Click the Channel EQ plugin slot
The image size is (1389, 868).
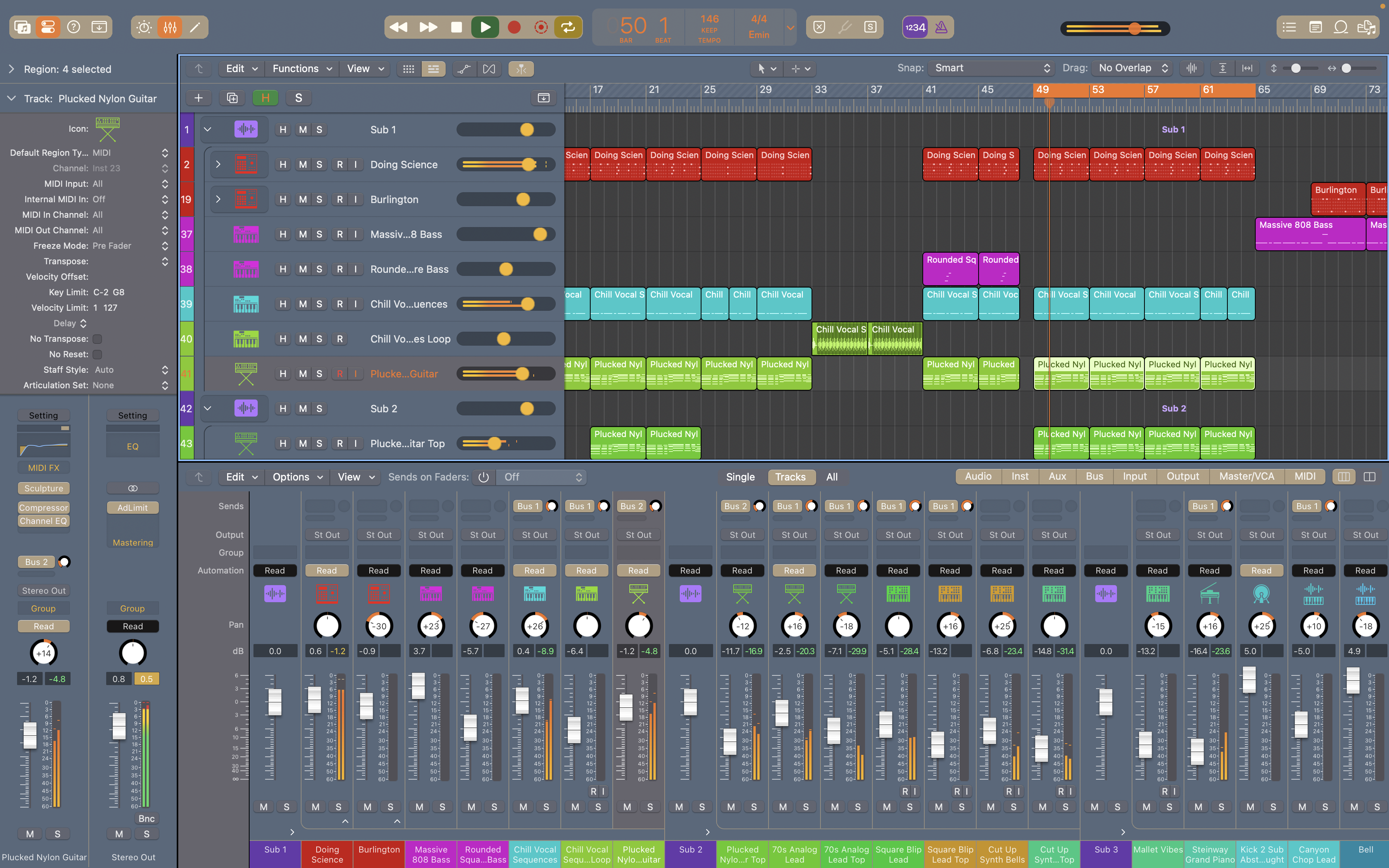coord(44,521)
